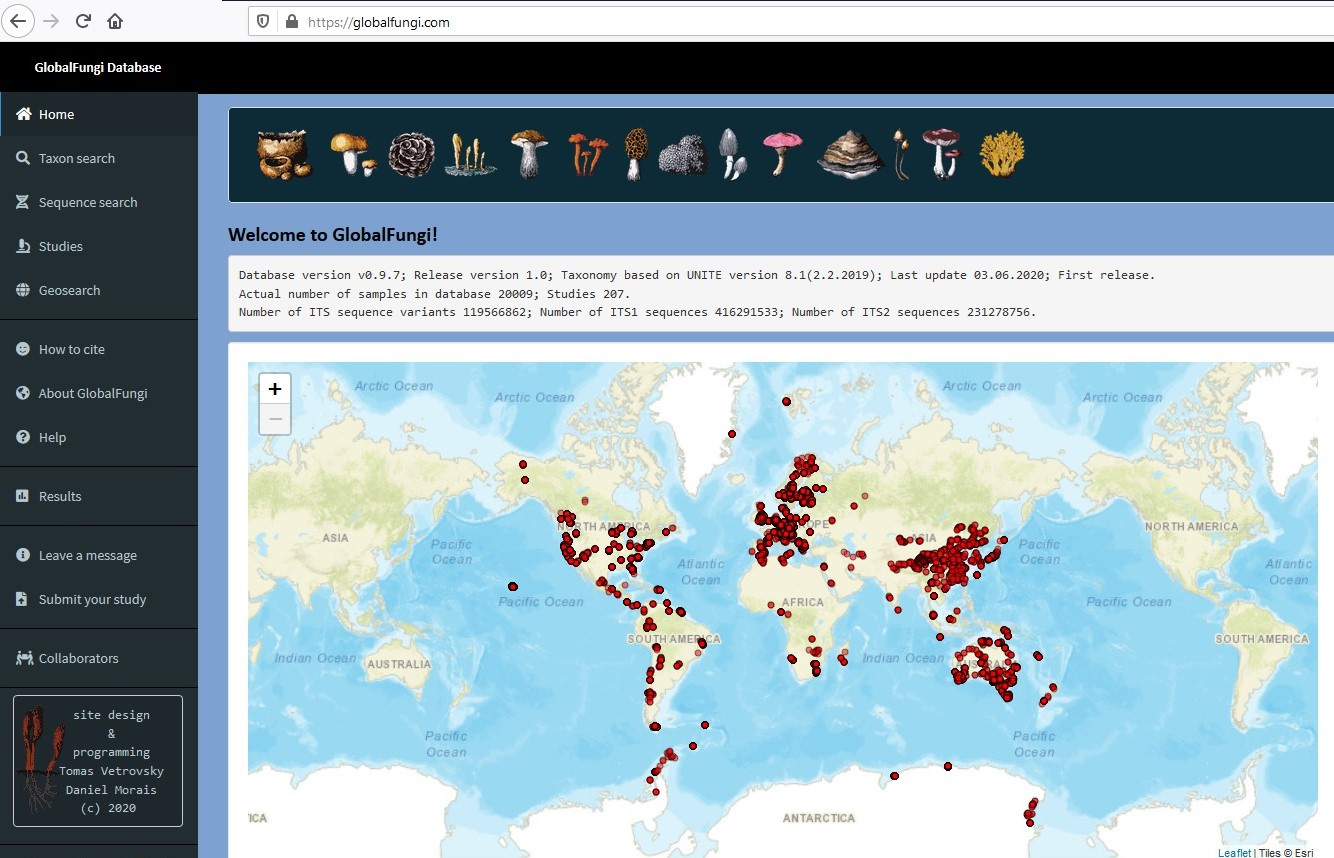Click the Home icon in sidebar
The image size is (1334, 858).
click(x=23, y=114)
